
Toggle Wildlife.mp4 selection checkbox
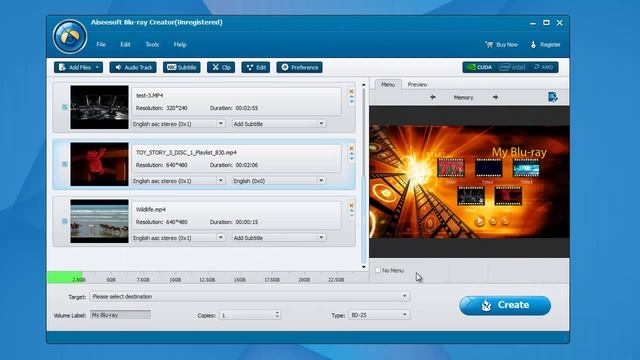tap(64, 221)
